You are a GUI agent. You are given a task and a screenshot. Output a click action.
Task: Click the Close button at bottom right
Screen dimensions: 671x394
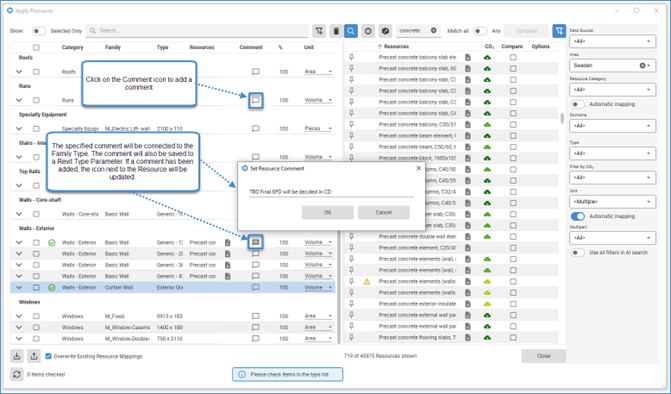pyautogui.click(x=543, y=356)
